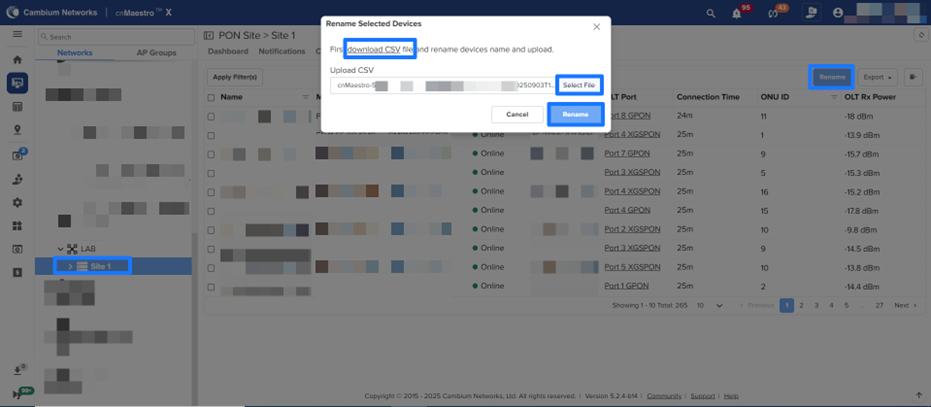This screenshot has height=407, width=931.
Task: Collapse the LAB network tree node
Action: click(60, 249)
